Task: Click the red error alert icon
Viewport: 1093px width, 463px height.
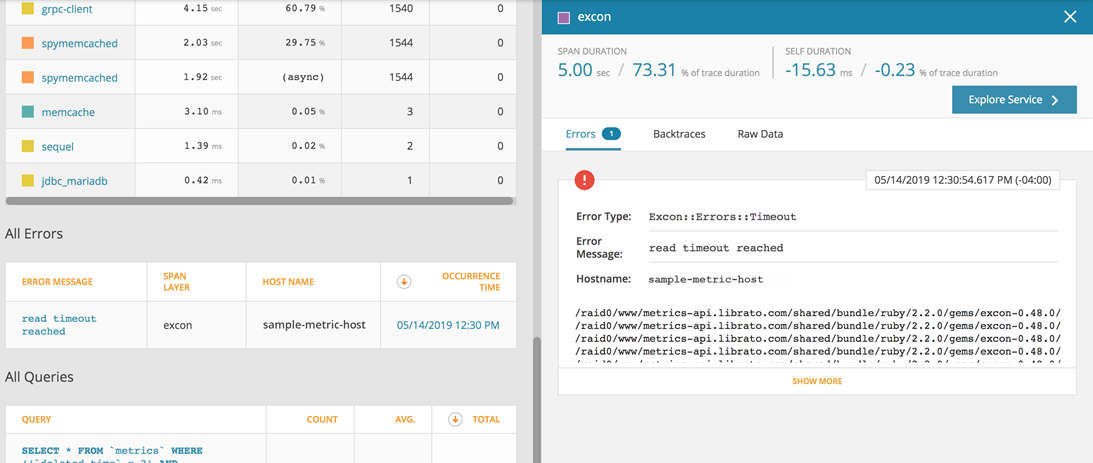Action: coord(584,180)
